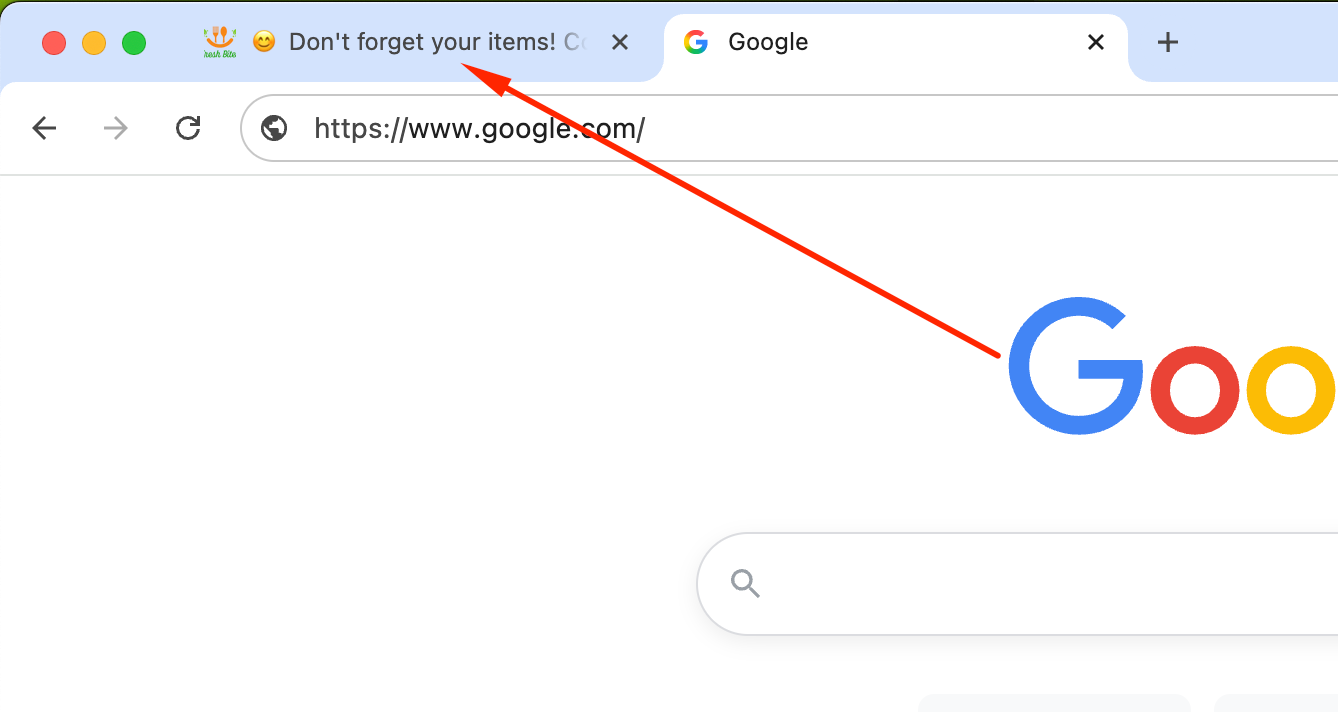Click the greyed-out forward arrow
Screen dimensions: 1338x712
click(x=116, y=128)
